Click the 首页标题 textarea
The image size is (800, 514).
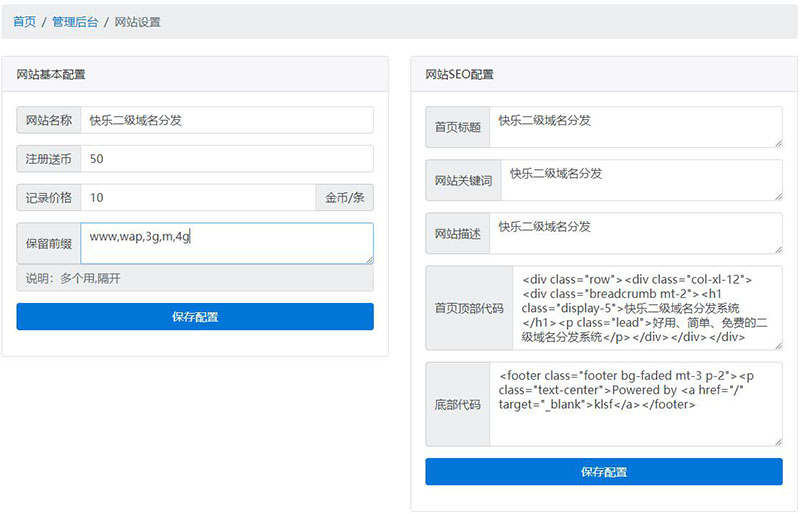pyautogui.click(x=635, y=127)
